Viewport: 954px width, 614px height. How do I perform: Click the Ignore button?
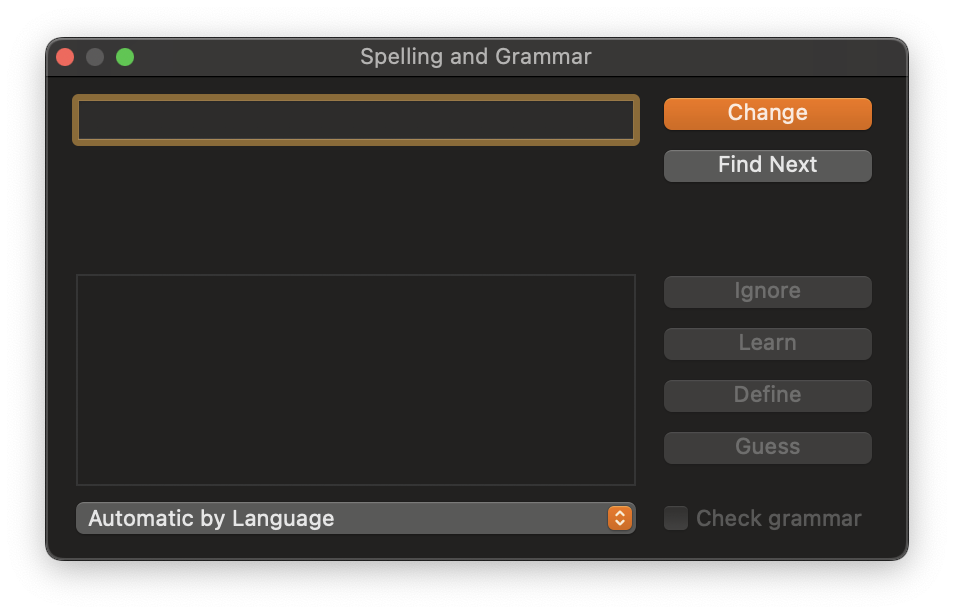click(767, 291)
